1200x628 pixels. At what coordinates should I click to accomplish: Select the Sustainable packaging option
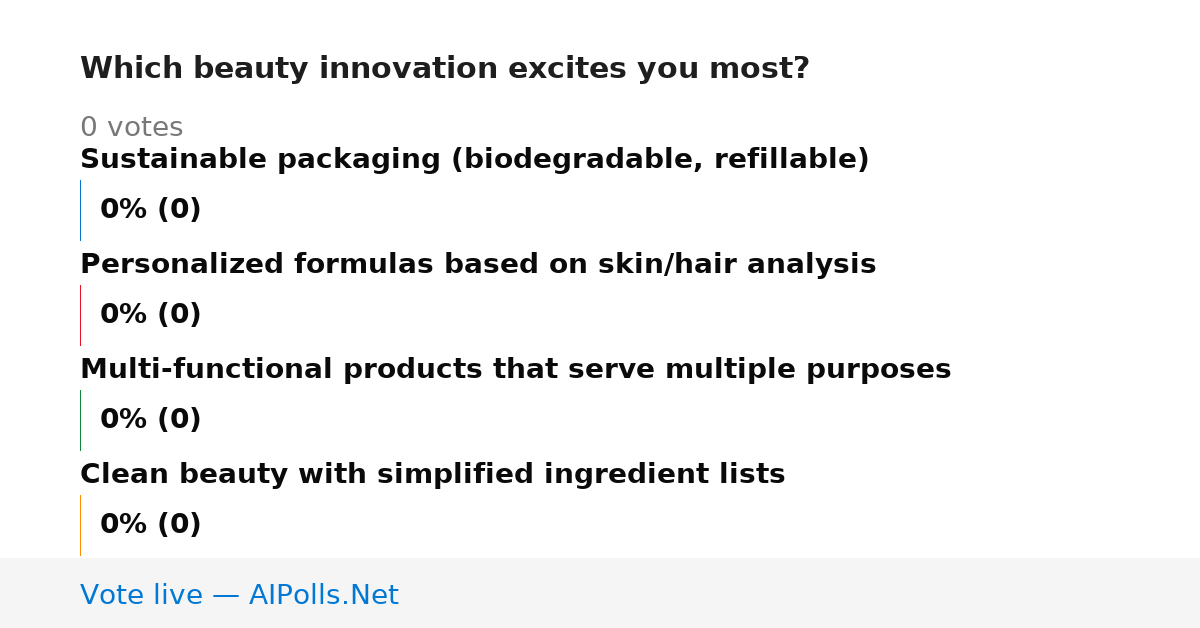pos(475,160)
